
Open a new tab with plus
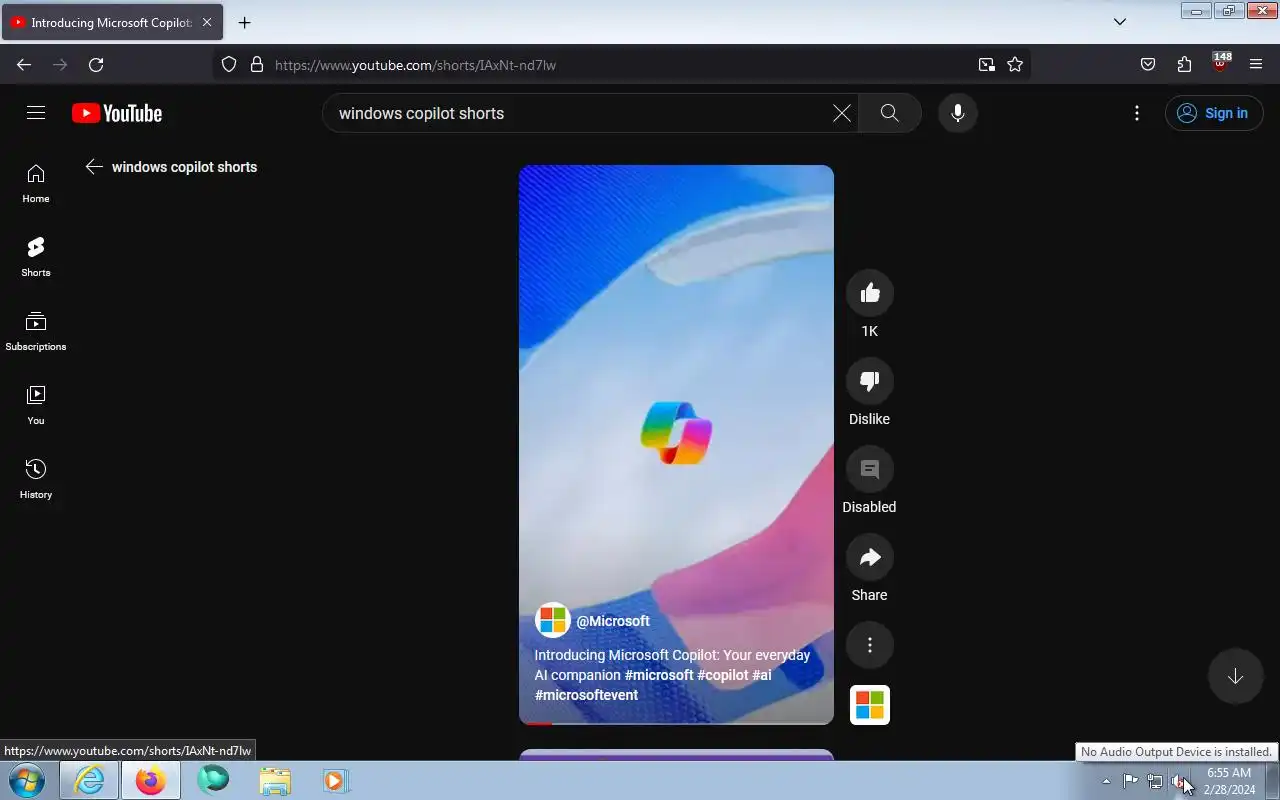tap(244, 22)
